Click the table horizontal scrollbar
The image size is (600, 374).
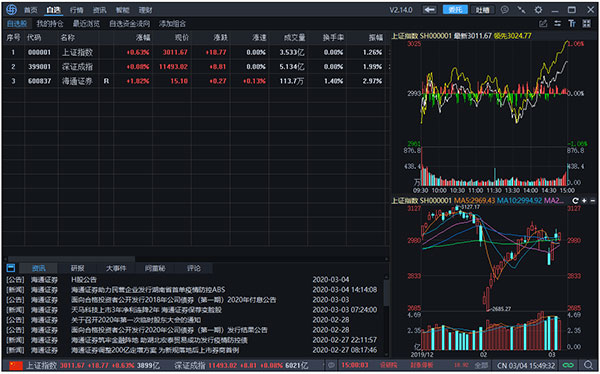point(71,259)
